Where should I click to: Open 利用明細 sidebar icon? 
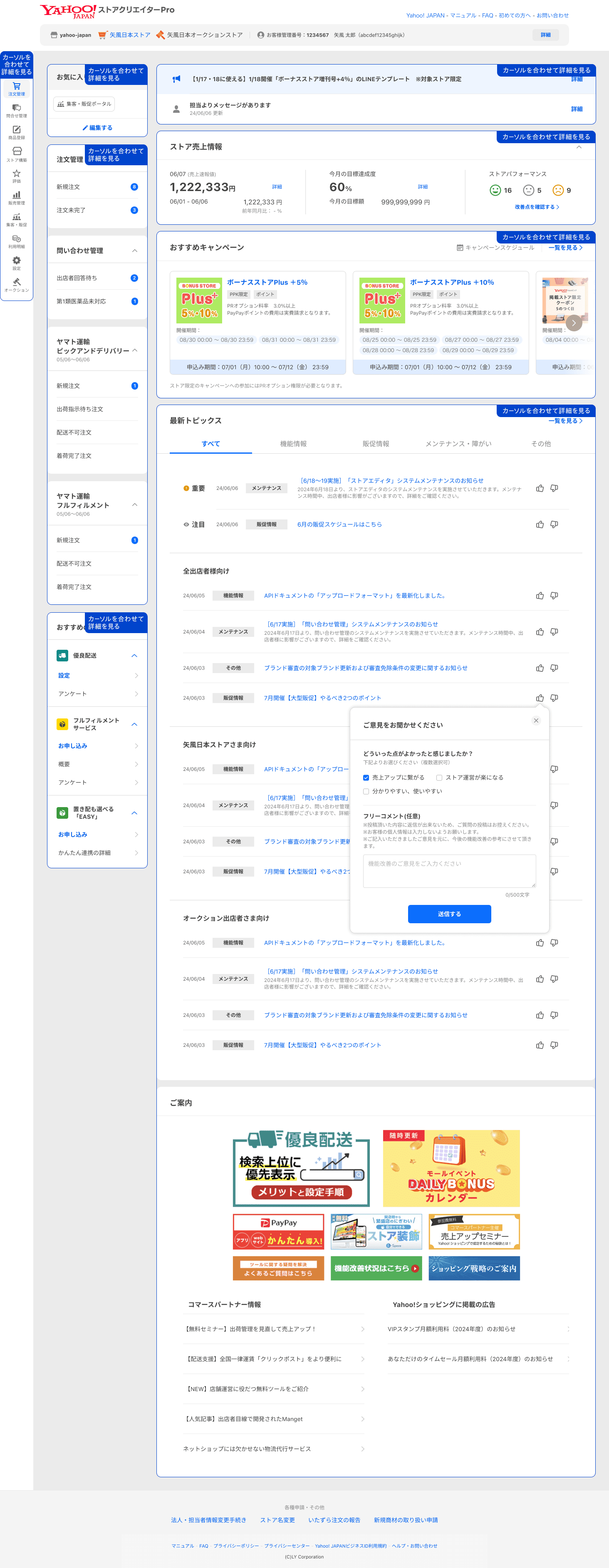[x=16, y=242]
